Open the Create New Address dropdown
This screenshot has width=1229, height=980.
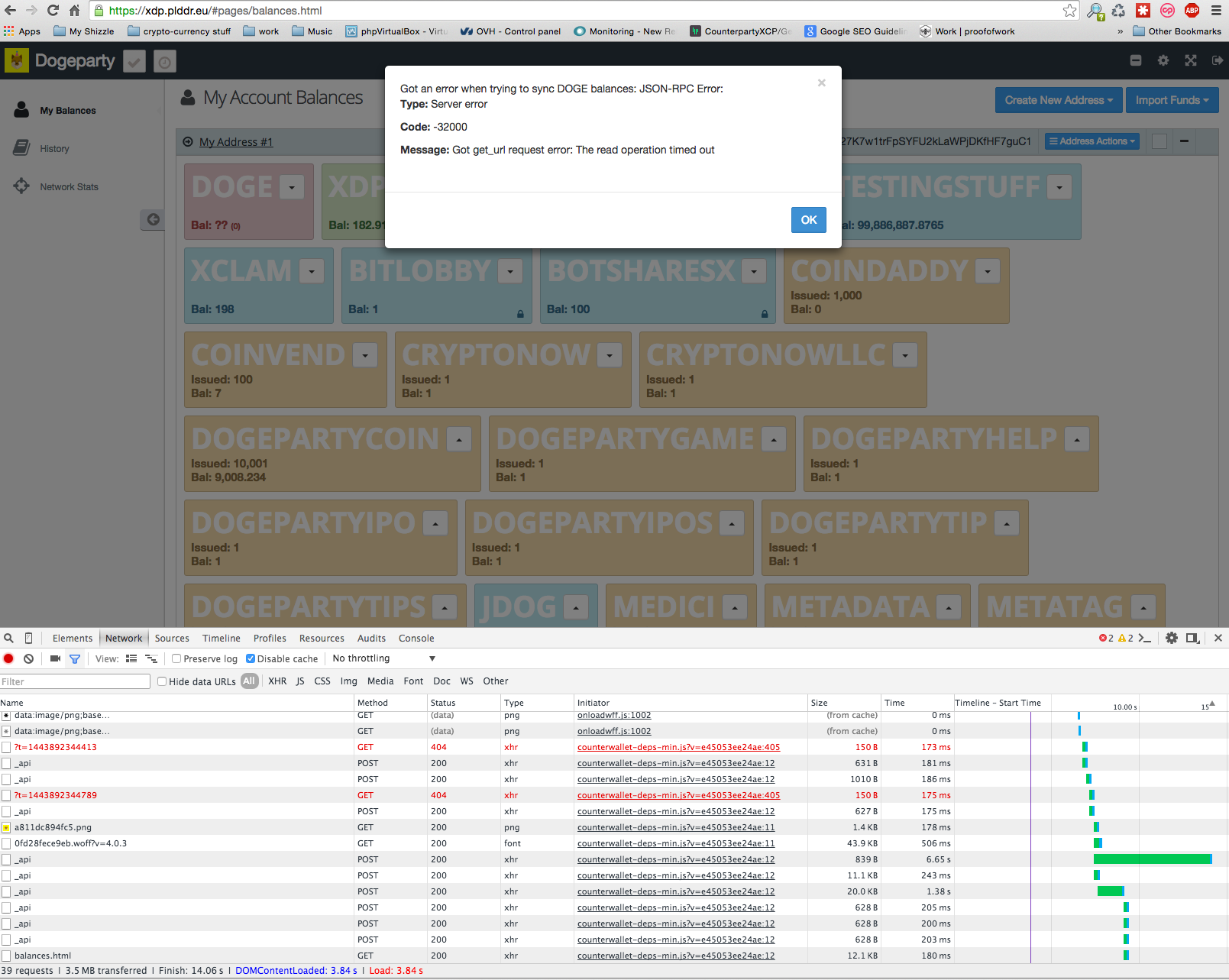pos(1059,100)
